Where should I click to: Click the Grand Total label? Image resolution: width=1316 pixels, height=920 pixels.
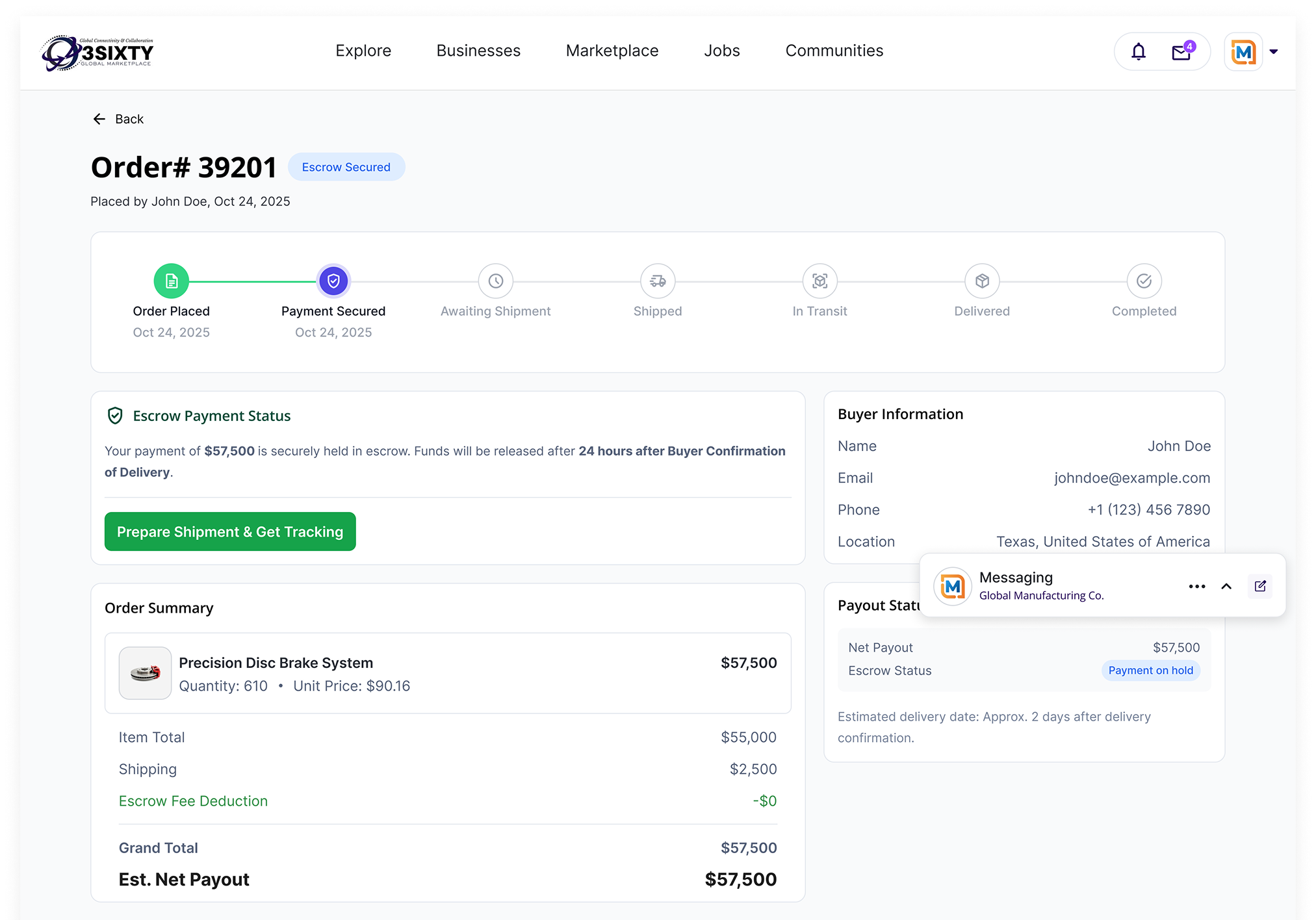159,848
